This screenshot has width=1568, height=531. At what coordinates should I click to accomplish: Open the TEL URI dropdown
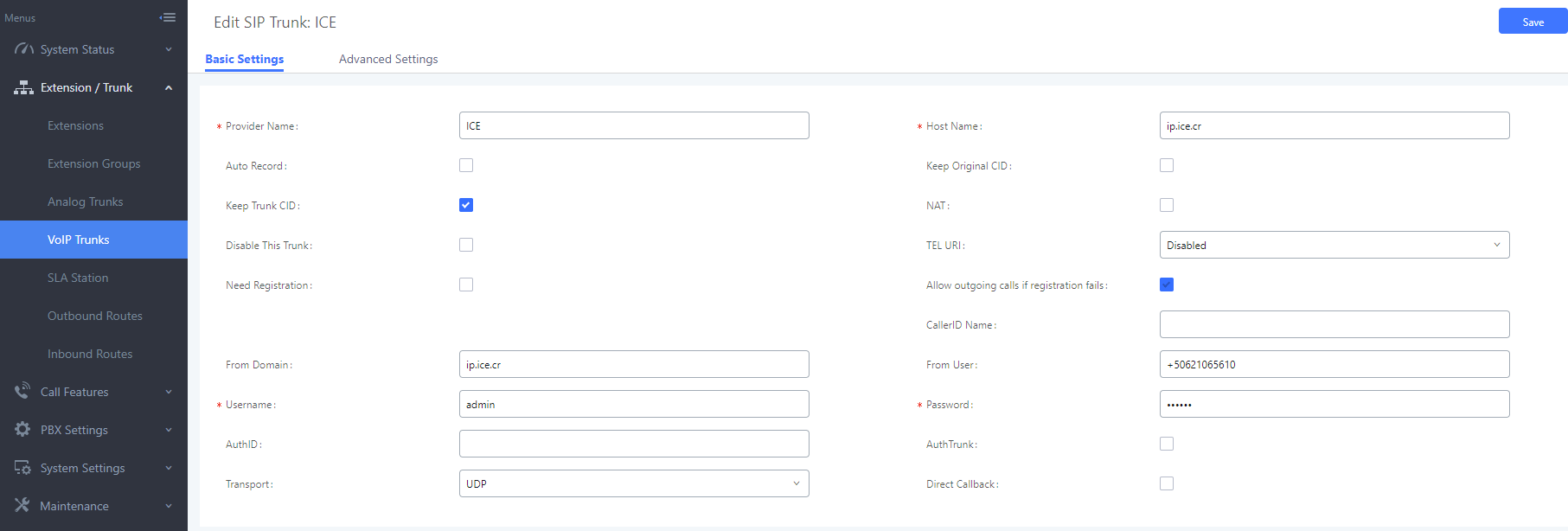click(1334, 245)
